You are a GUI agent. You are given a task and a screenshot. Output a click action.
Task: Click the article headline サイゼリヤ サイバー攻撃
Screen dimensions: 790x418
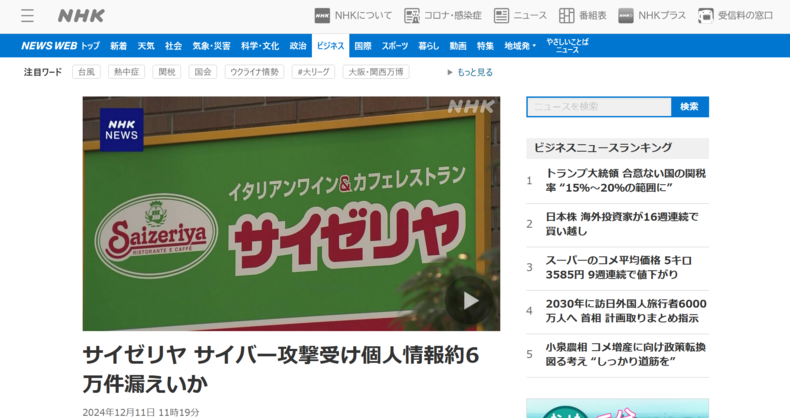point(281,369)
